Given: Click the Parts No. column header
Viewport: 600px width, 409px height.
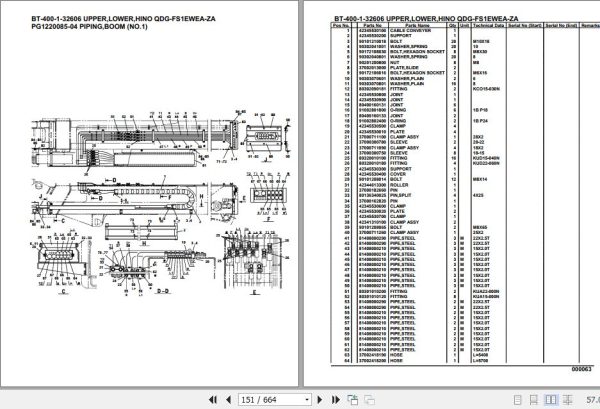Looking at the screenshot, I should 373,25.
